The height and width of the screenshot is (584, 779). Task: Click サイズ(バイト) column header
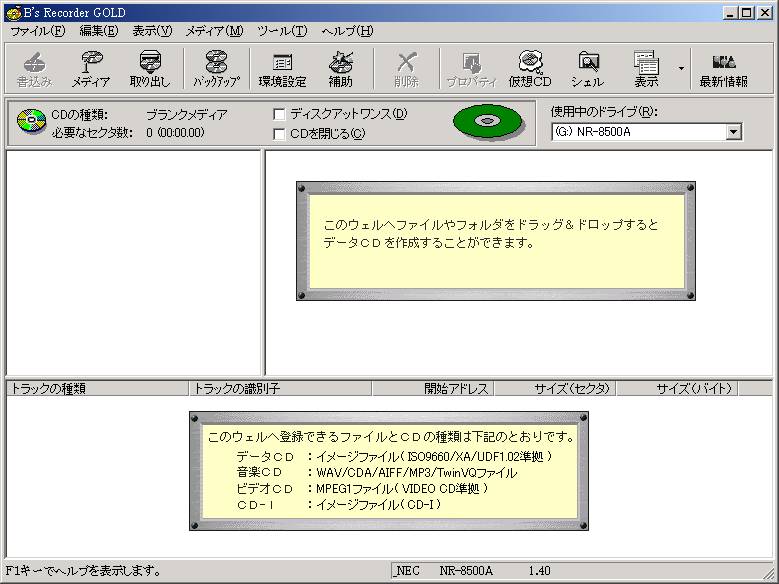point(677,389)
